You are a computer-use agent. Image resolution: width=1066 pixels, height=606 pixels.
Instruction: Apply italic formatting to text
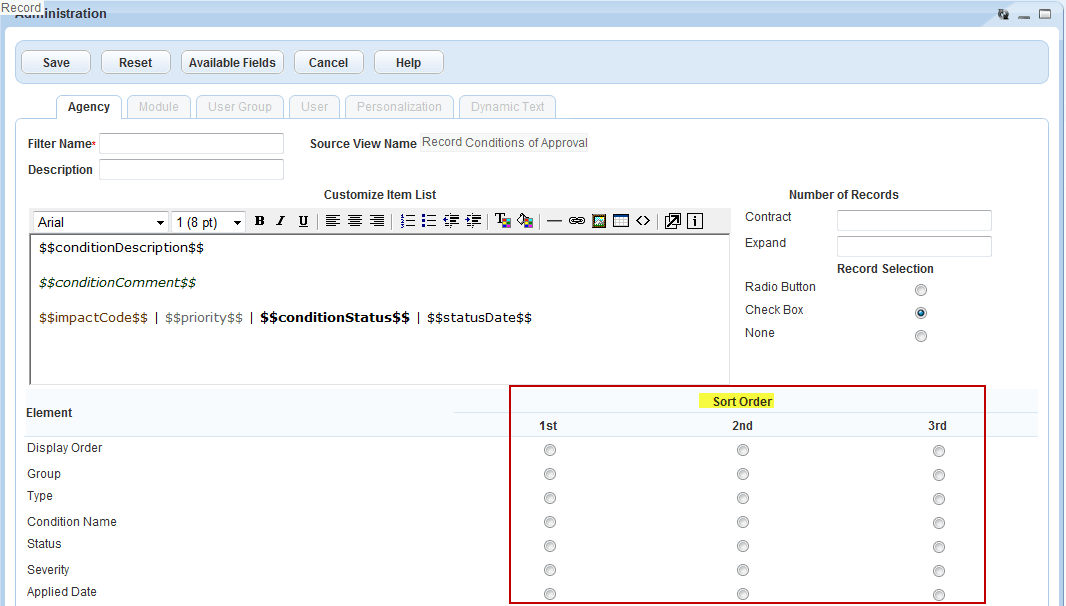pos(281,221)
